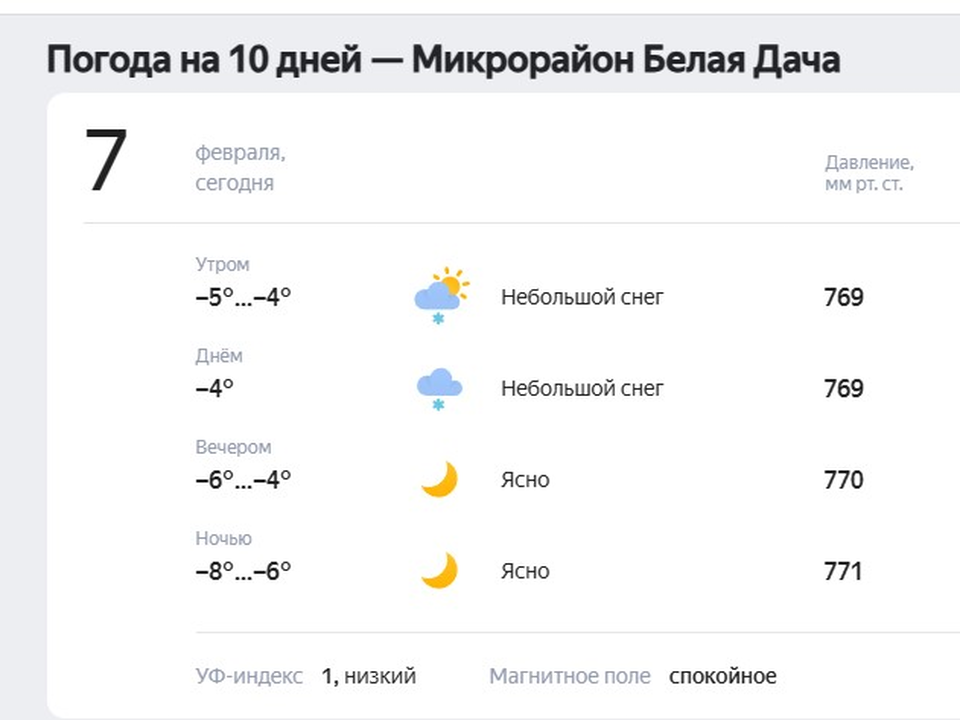Click the daytime snow cloud icon
This screenshot has width=960, height=720.
439,389
